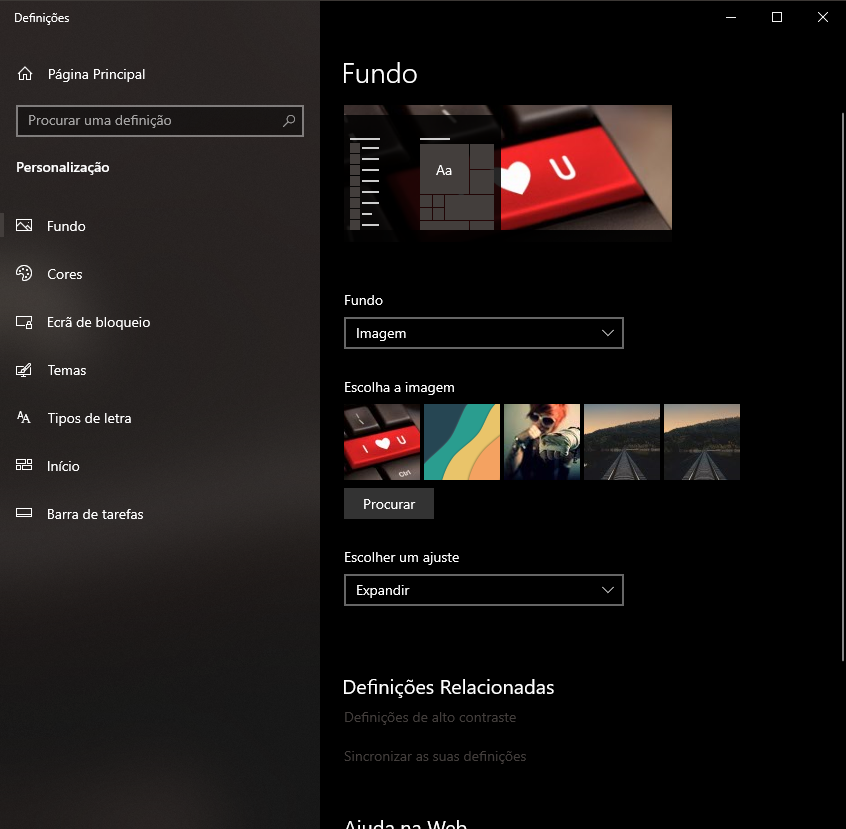Select the last railway track wallpaper thumbnail
Screen dimensions: 846x829
click(702, 442)
